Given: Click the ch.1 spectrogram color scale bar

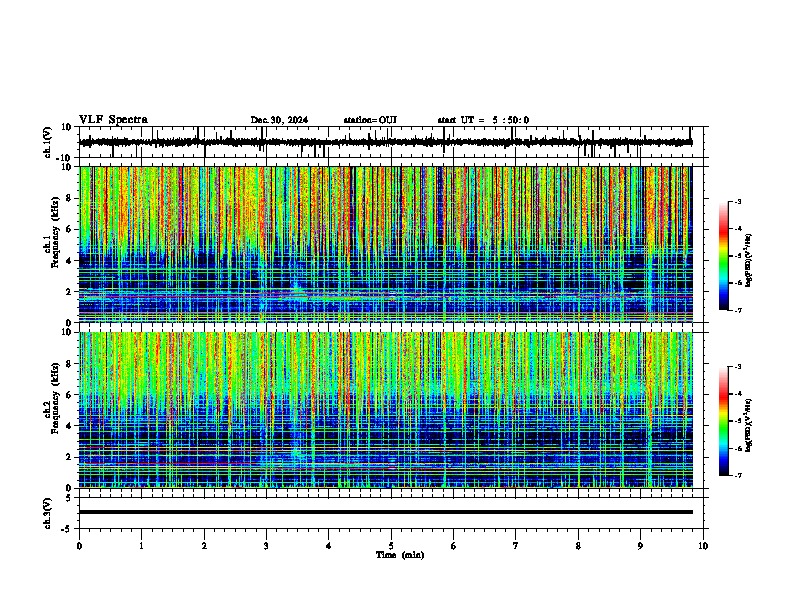Looking at the screenshot, I should point(723,256).
